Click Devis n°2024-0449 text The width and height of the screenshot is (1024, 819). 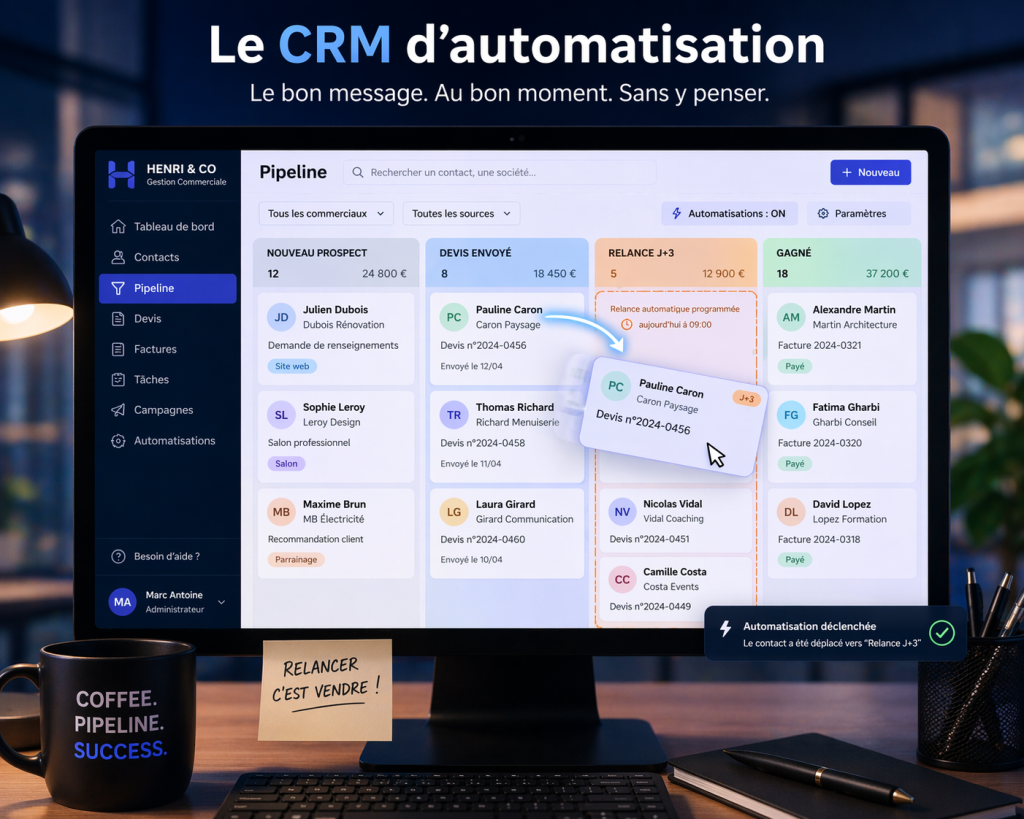point(650,607)
